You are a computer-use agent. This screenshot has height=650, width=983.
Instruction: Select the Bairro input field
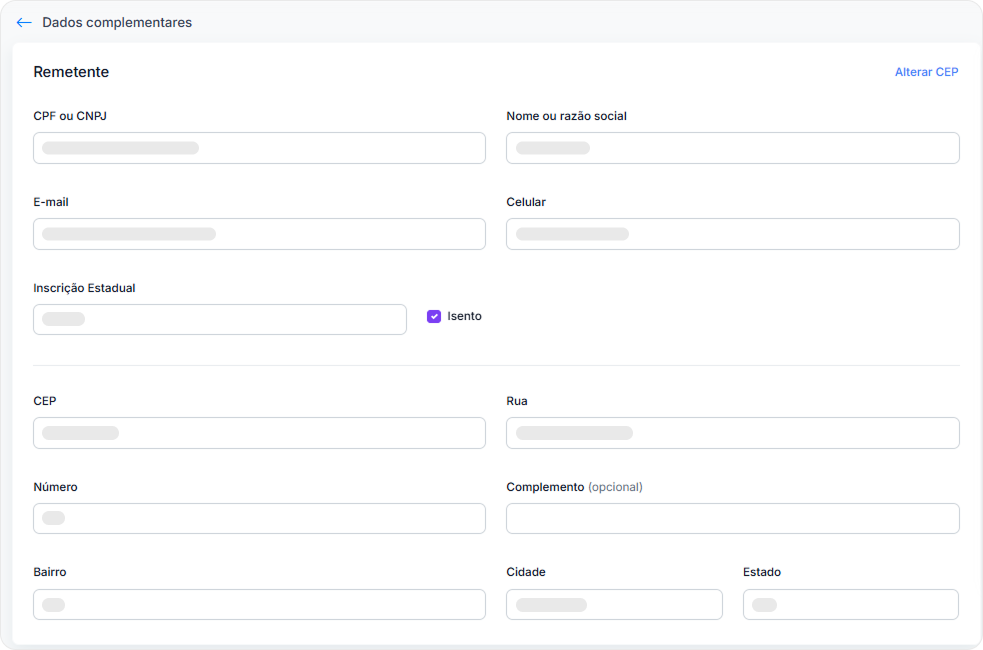(x=259, y=604)
